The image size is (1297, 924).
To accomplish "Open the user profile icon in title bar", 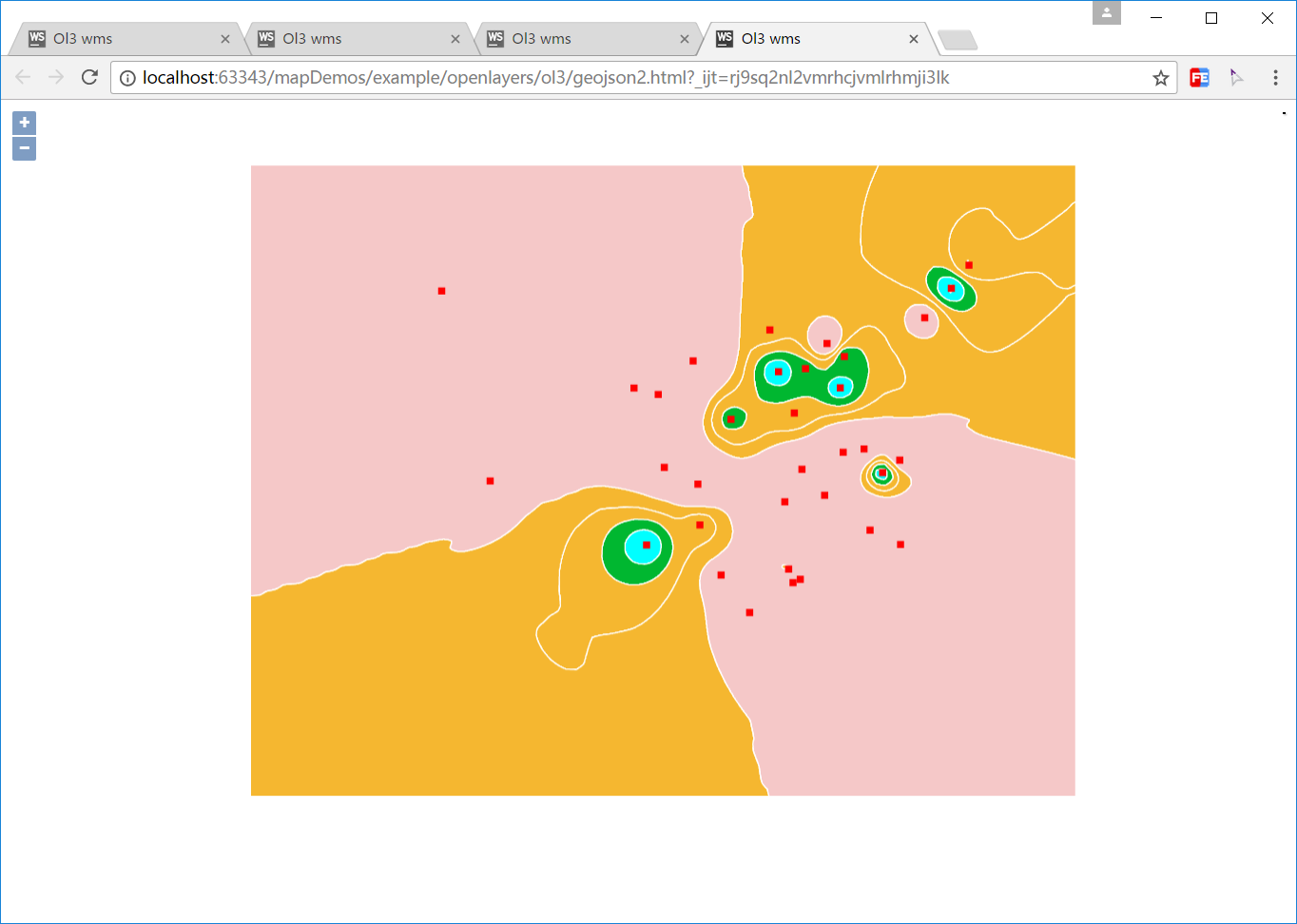I will (x=1107, y=13).
